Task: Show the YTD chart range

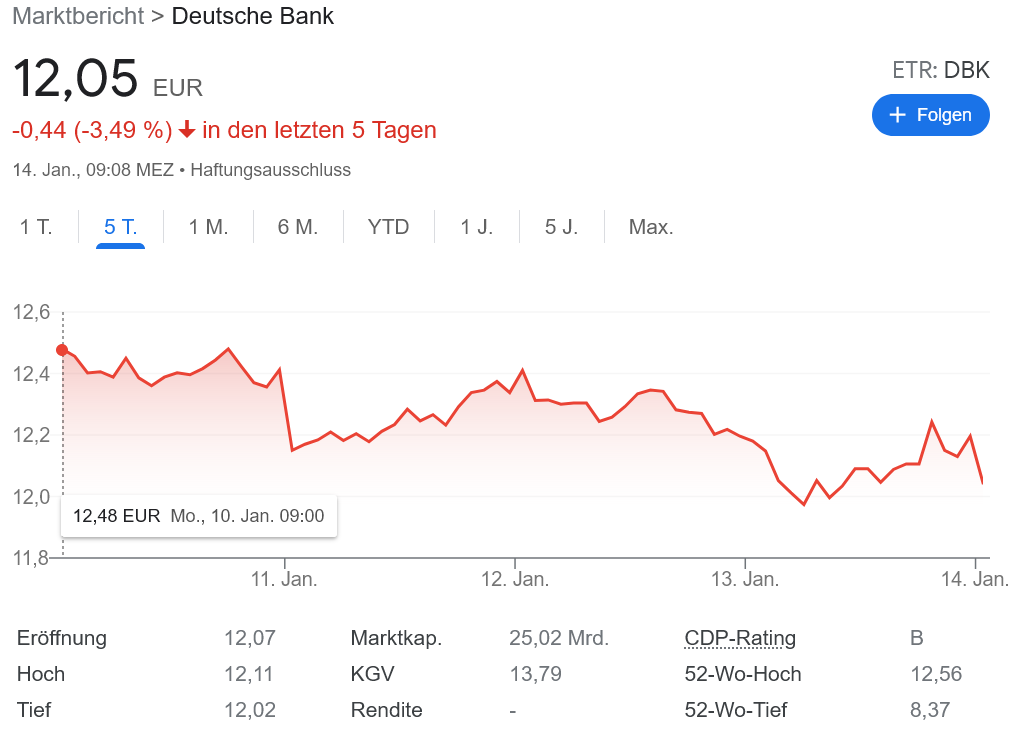Action: point(388,227)
